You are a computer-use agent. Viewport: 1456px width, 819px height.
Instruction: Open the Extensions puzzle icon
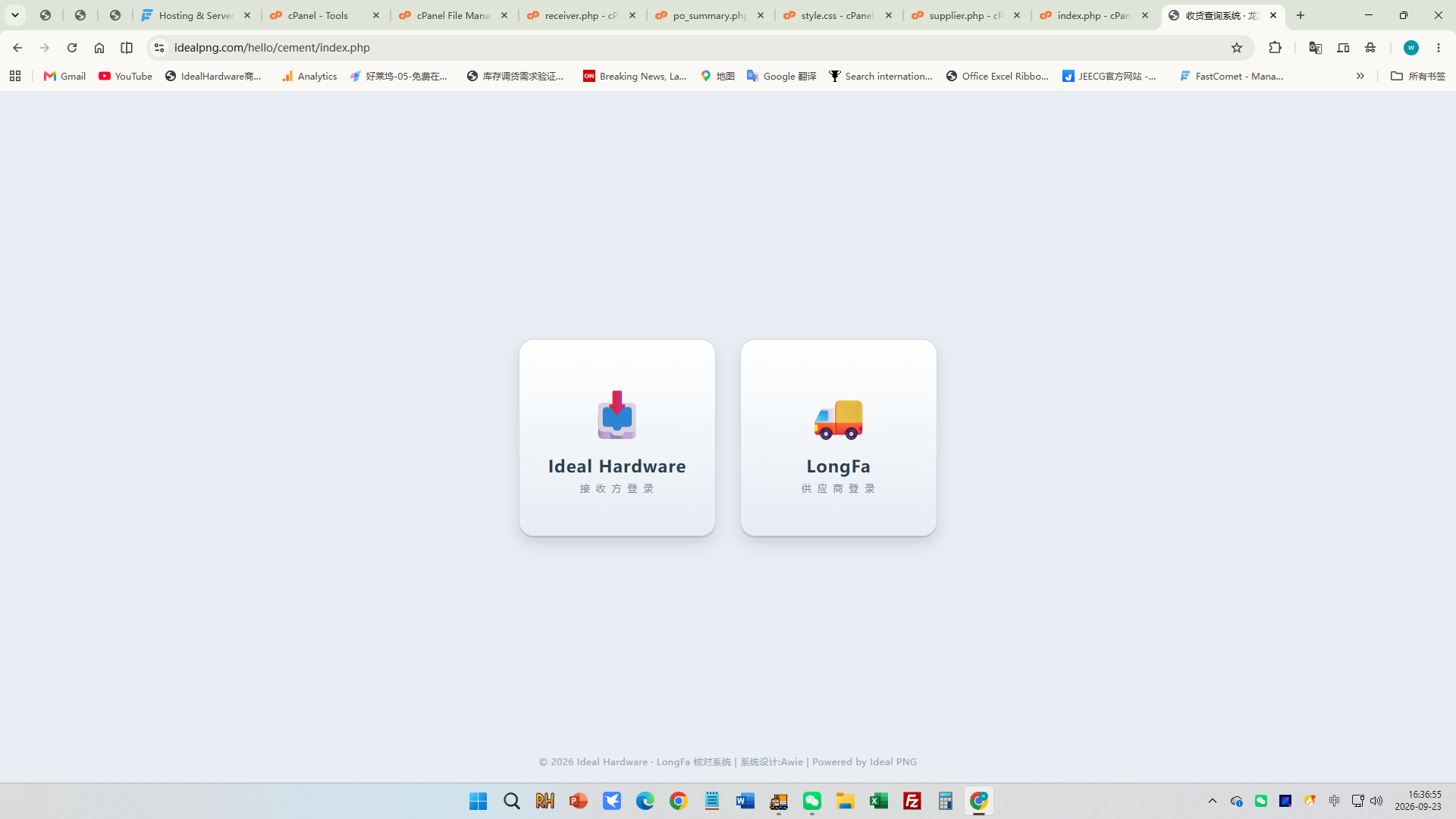tap(1275, 48)
